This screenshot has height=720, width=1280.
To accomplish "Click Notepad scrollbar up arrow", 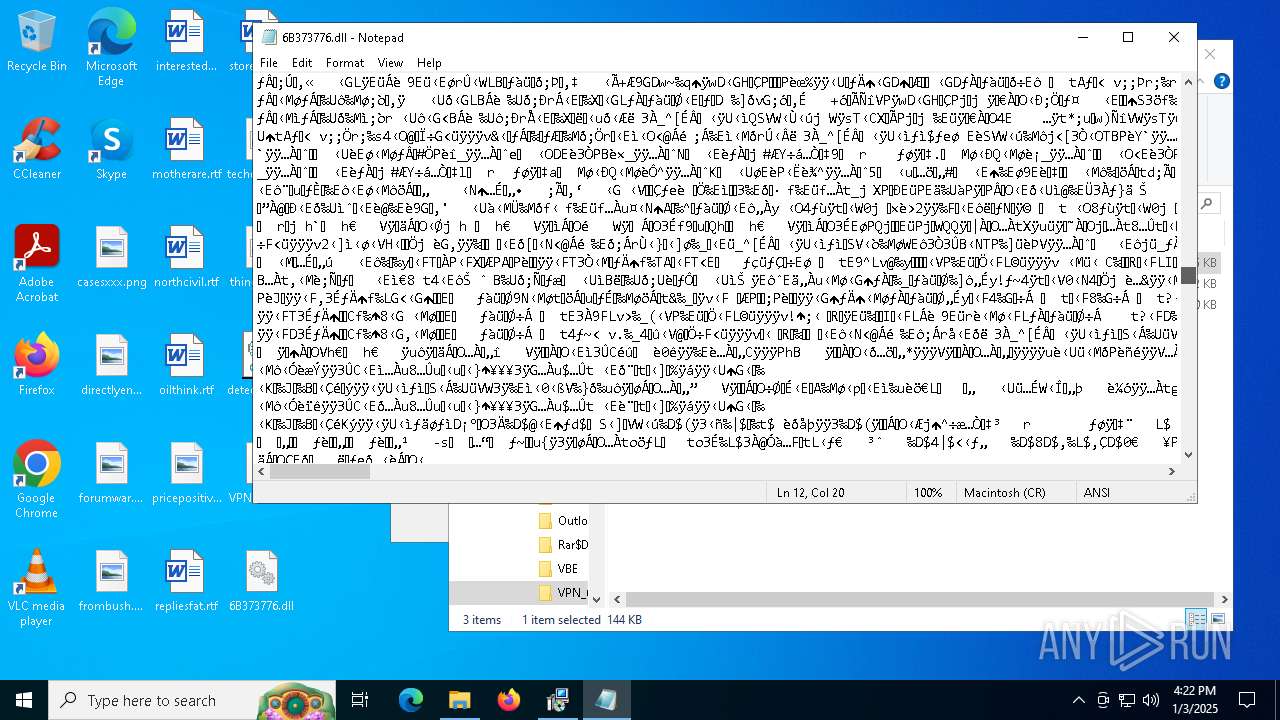I will pos(1188,81).
